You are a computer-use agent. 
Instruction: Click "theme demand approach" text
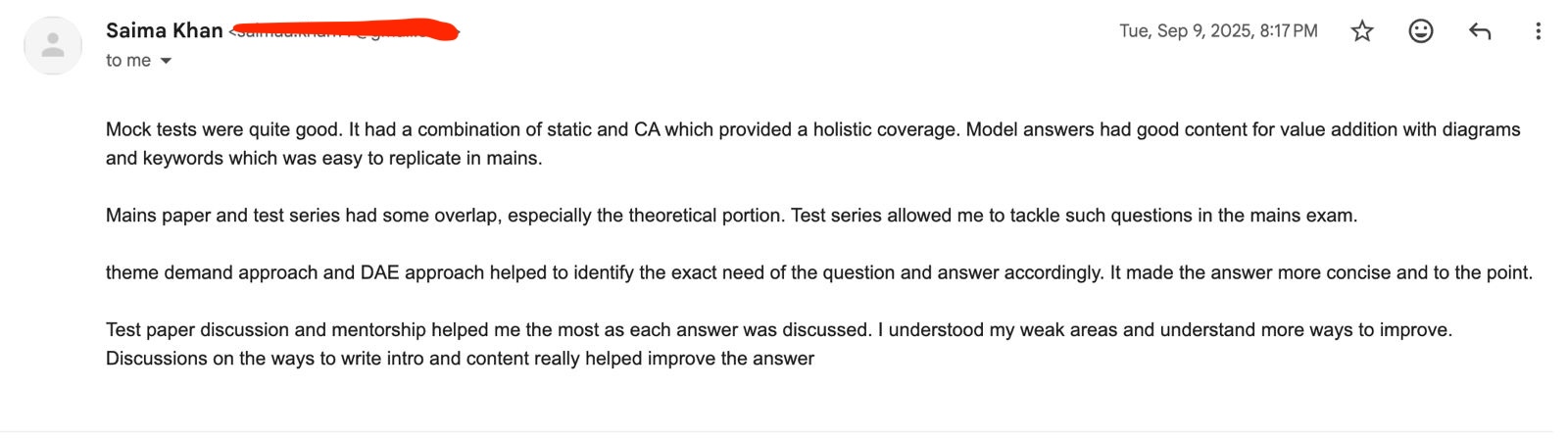[212, 272]
